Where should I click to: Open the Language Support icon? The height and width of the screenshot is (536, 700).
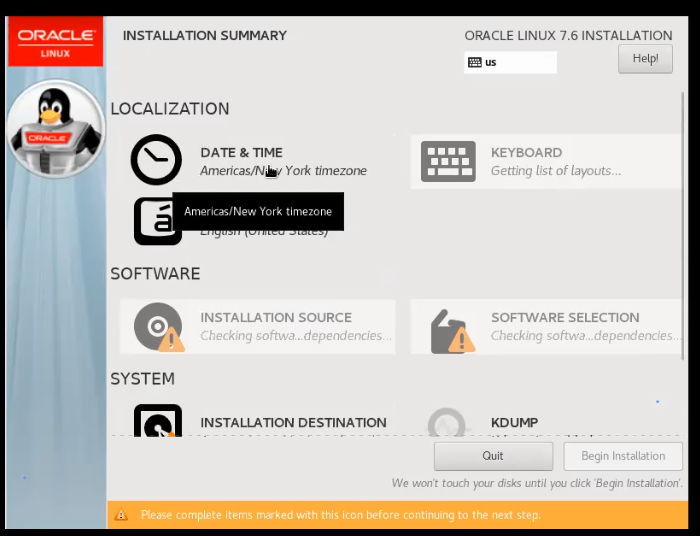tap(154, 221)
